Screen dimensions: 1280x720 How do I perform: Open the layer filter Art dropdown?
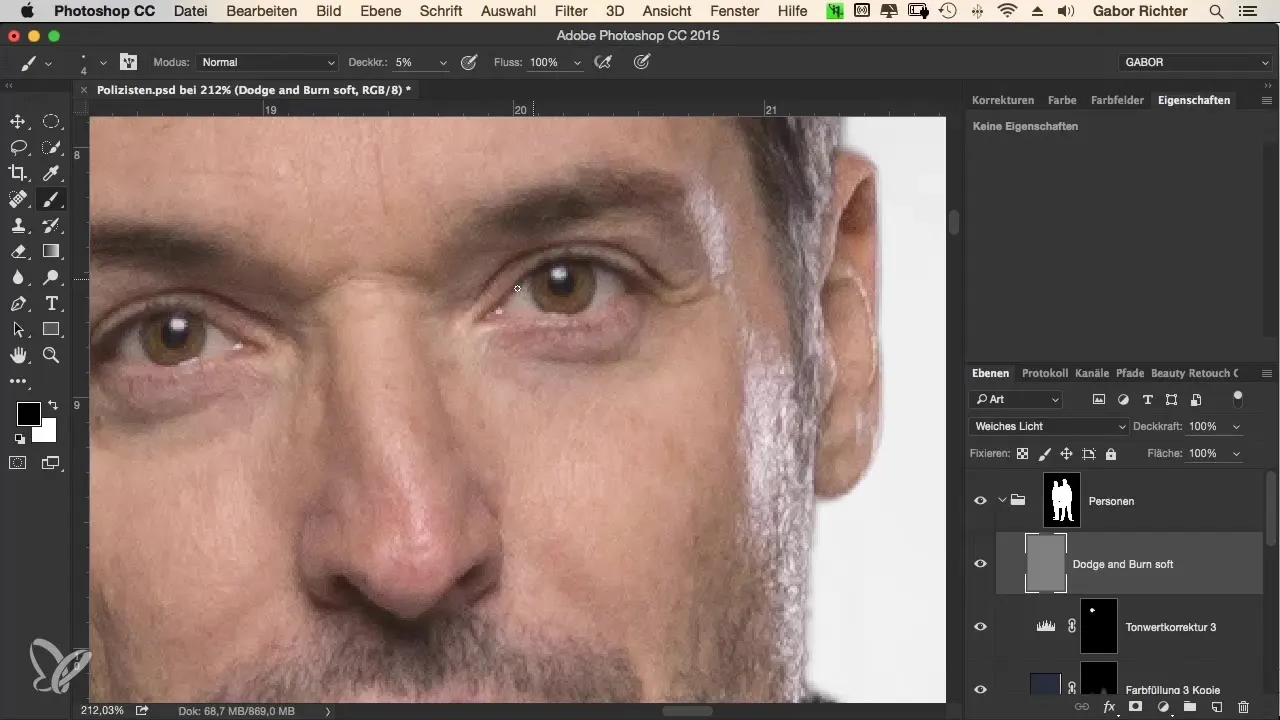point(1016,399)
